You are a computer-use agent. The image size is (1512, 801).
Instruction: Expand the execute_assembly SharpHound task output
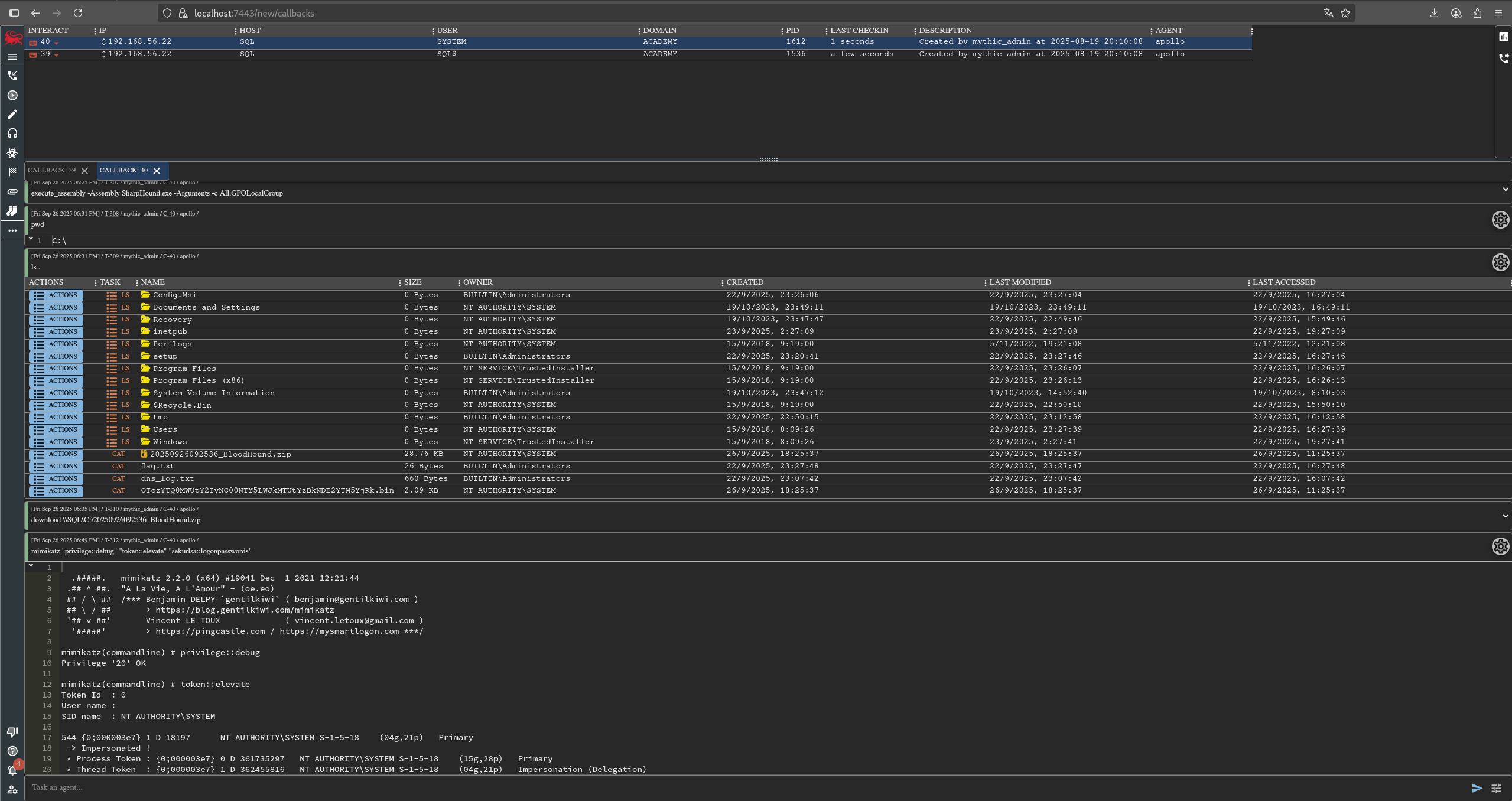click(x=1505, y=189)
